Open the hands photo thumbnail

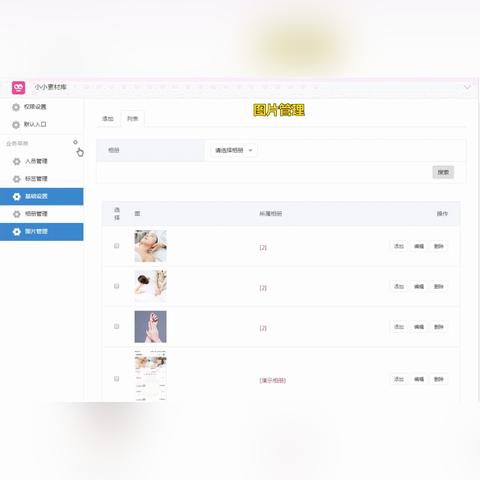pyautogui.click(x=150, y=327)
